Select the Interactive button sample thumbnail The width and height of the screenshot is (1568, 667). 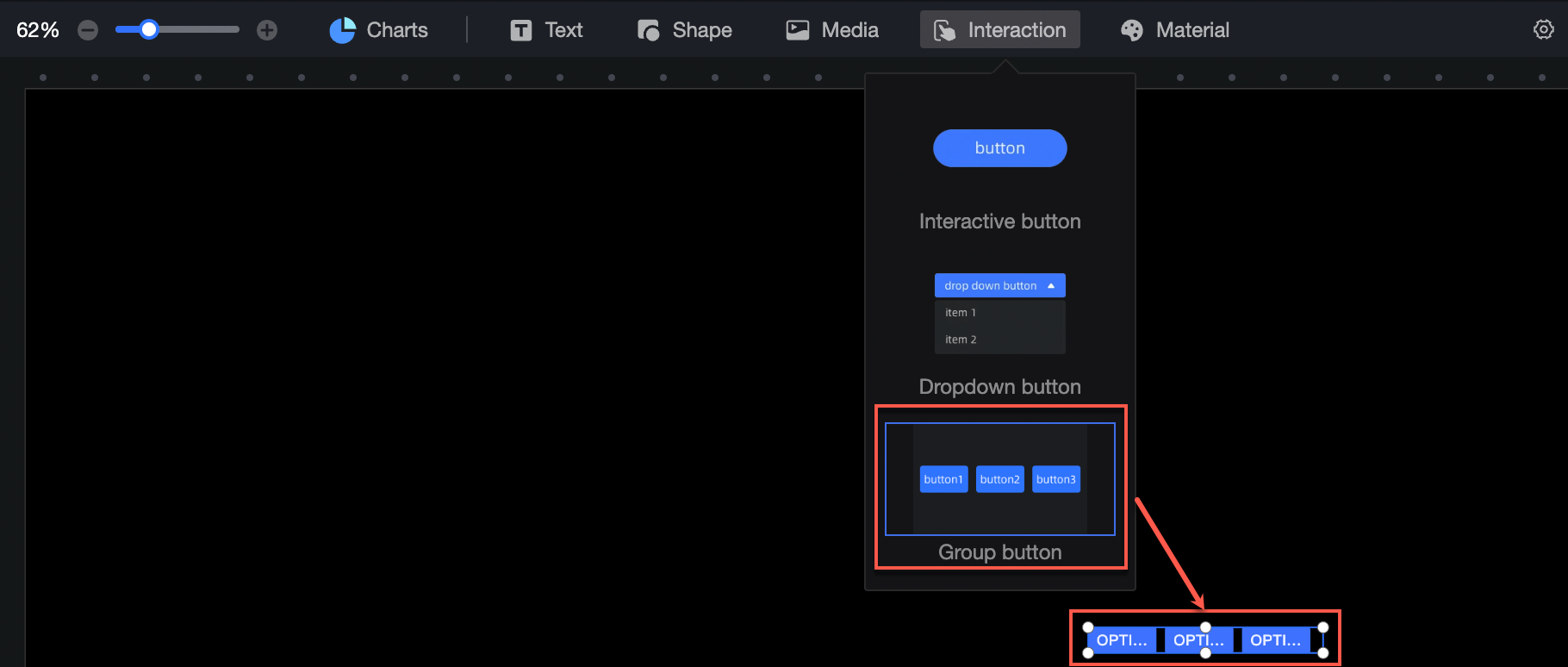[x=999, y=148]
